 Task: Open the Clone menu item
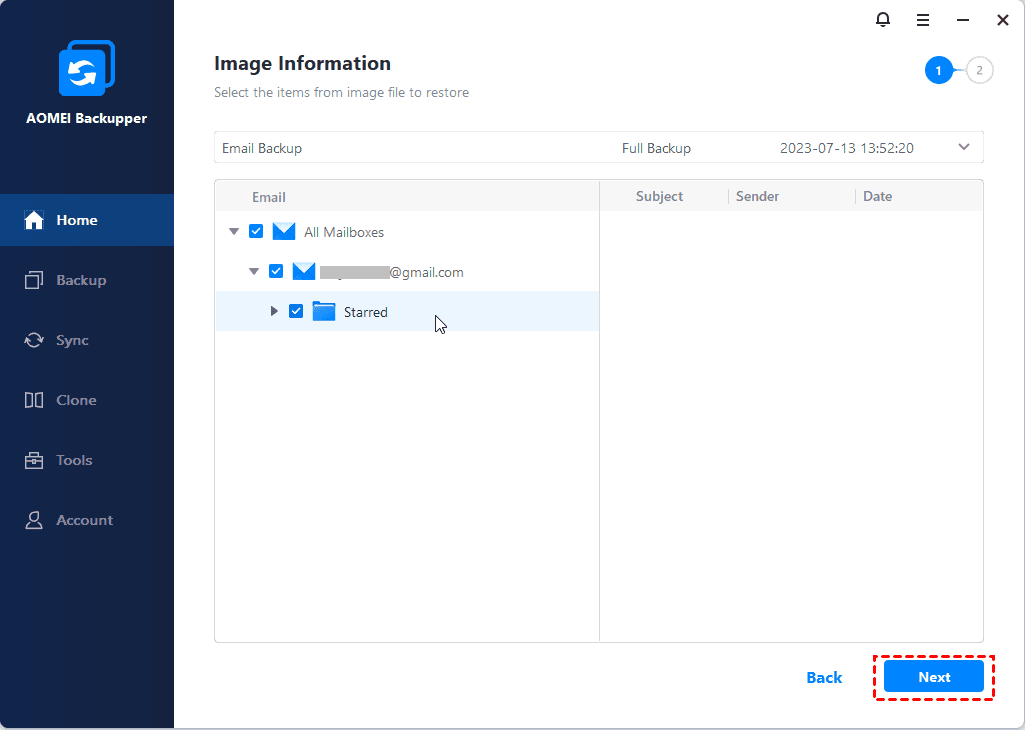tap(87, 400)
